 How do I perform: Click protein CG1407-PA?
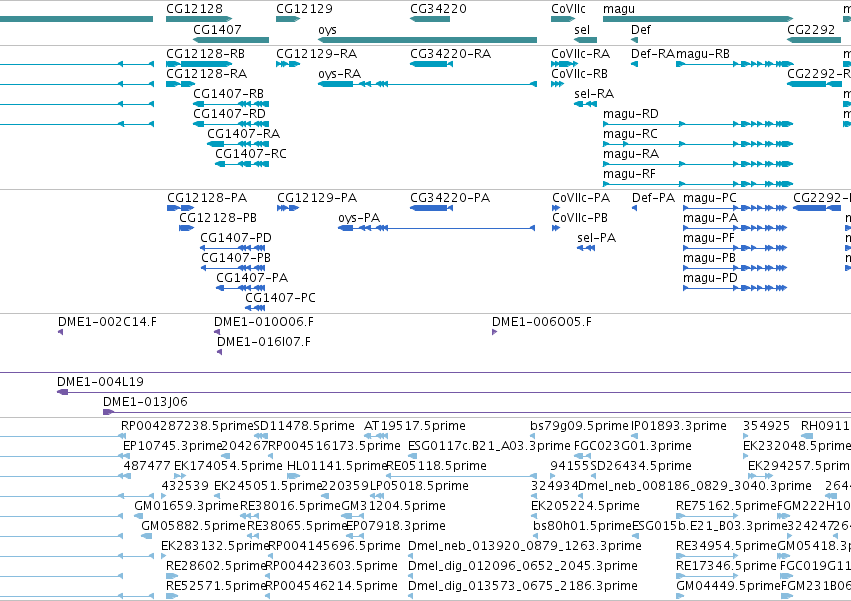click(240, 288)
